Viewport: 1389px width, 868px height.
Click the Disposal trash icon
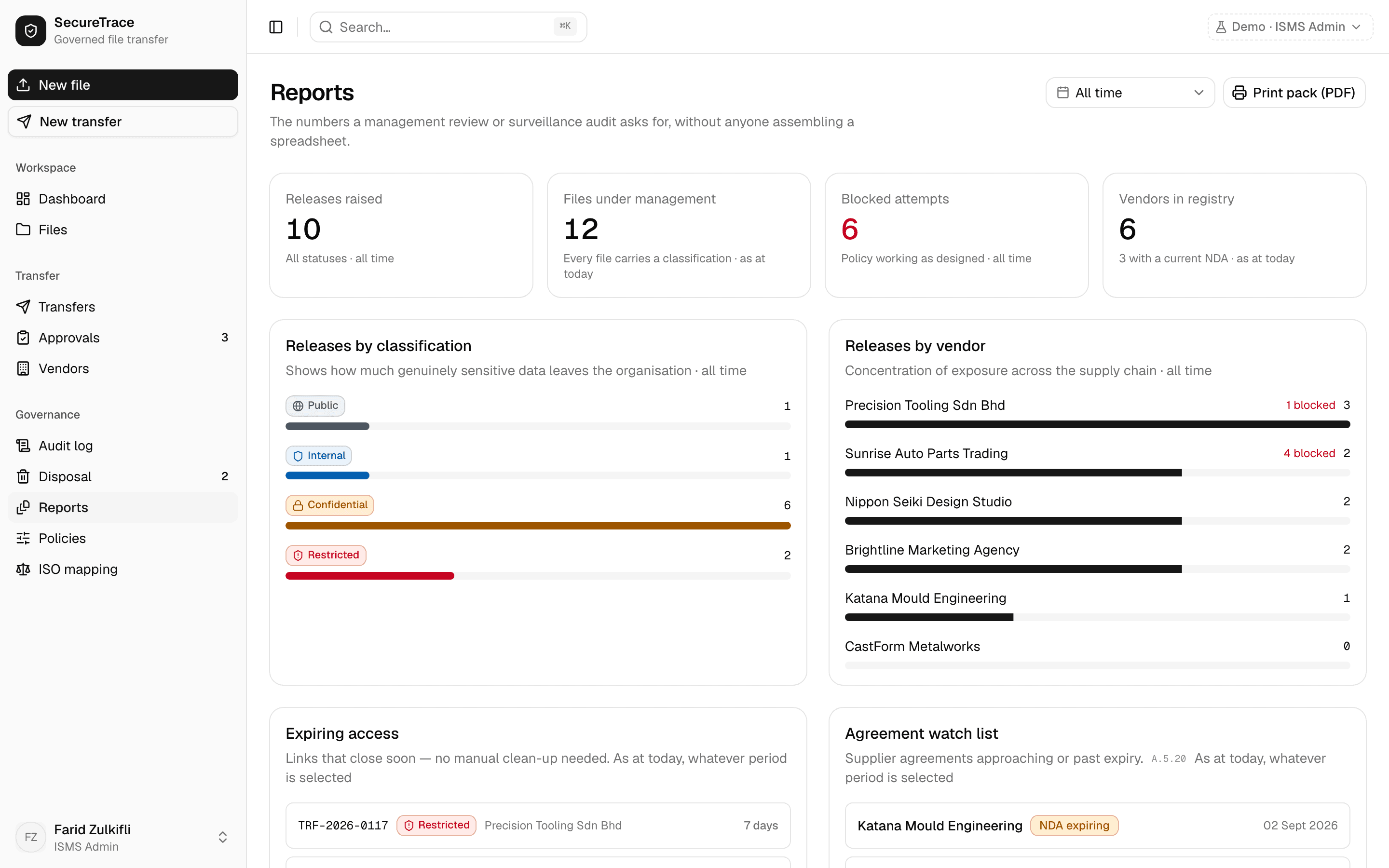pyautogui.click(x=23, y=476)
